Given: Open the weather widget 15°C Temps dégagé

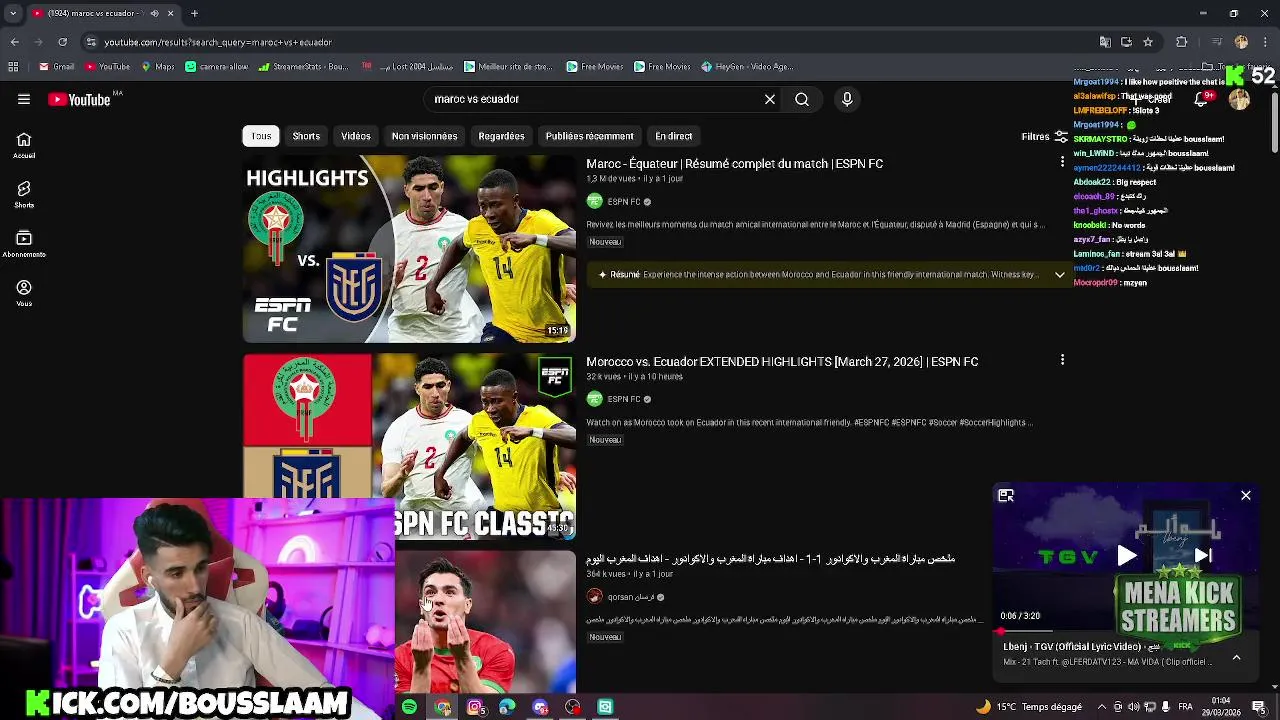Looking at the screenshot, I should (x=1030, y=707).
